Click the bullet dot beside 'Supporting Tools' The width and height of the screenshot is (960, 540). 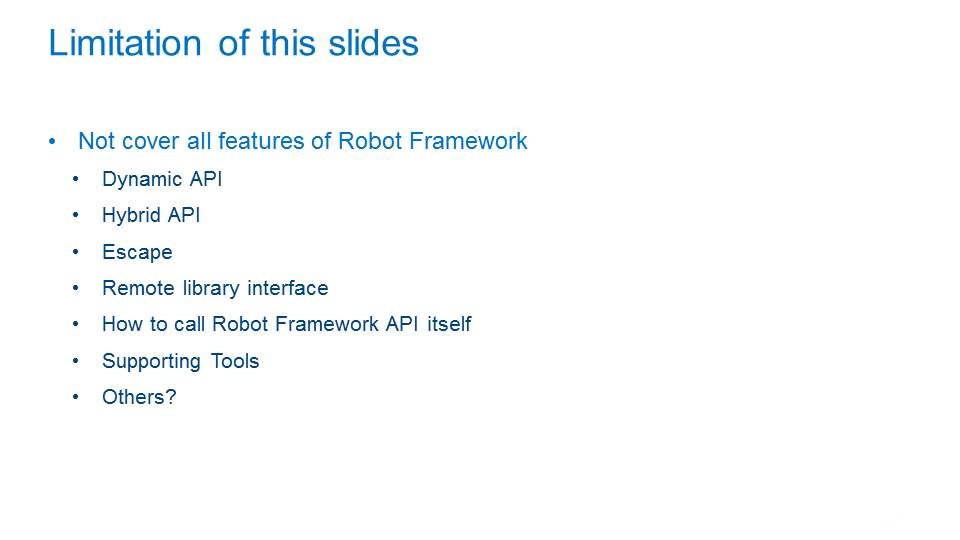pos(75,361)
